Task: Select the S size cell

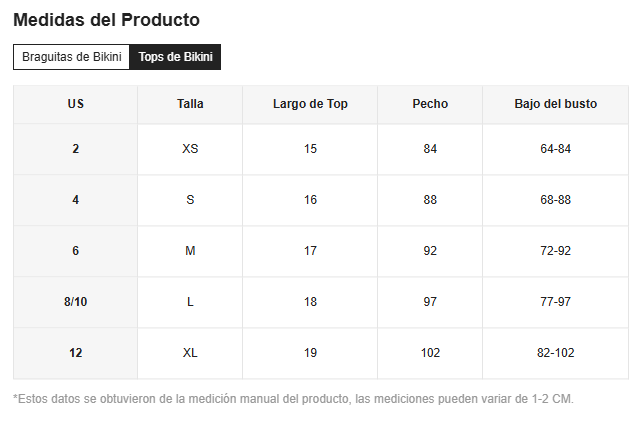Action: (190, 200)
